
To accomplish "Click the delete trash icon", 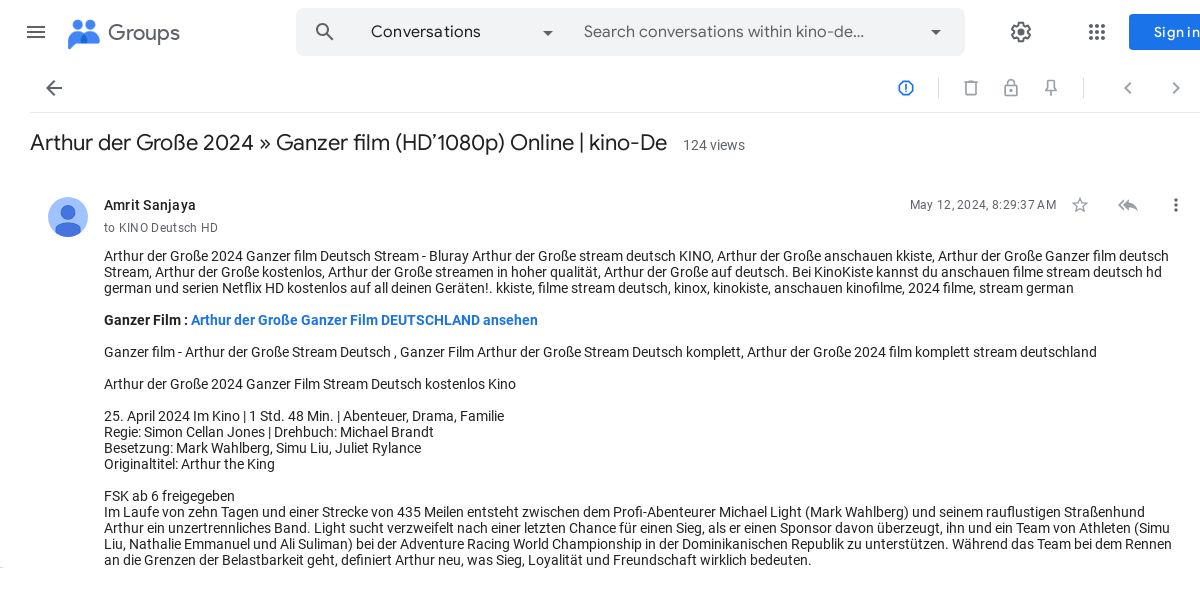I will coord(971,88).
